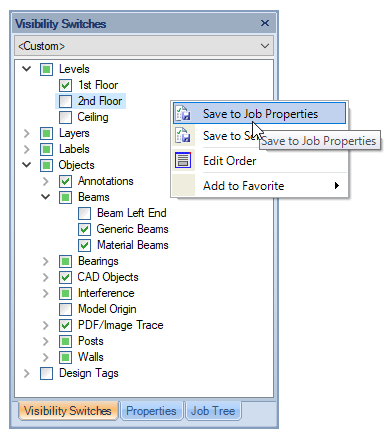Expand the Annotations node

pyautogui.click(x=46, y=181)
